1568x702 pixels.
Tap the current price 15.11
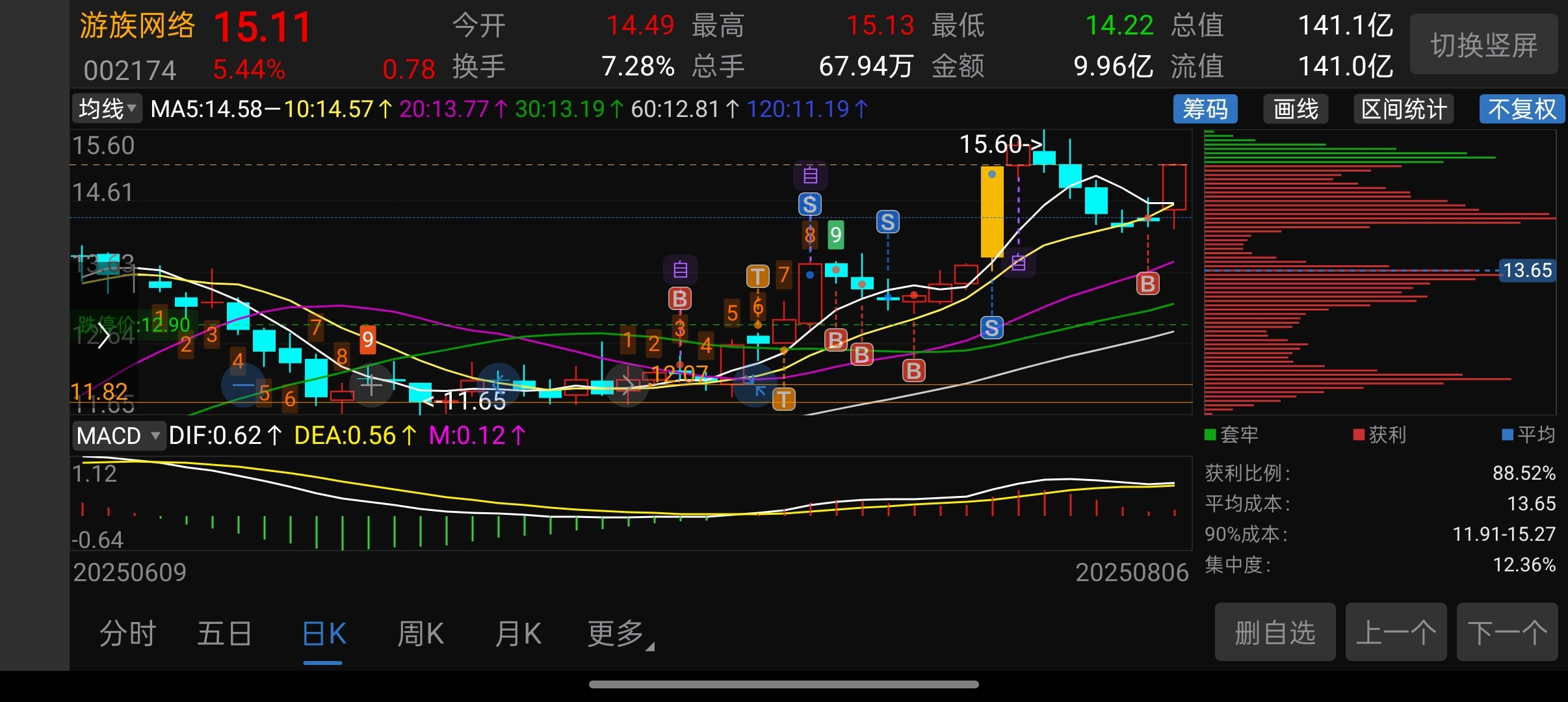point(263,27)
